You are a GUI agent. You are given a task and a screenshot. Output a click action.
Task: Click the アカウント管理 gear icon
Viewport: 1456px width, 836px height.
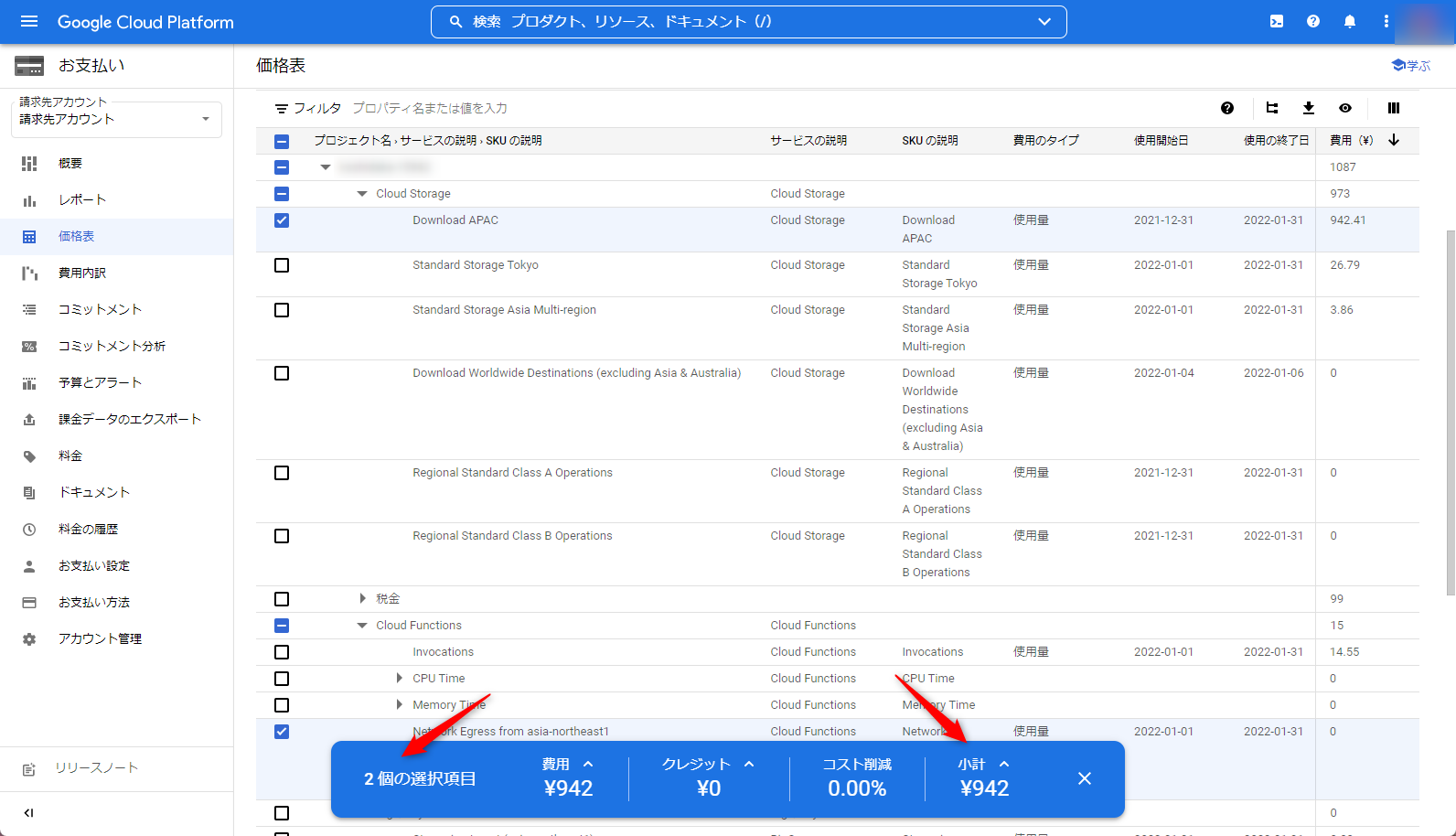coord(29,639)
